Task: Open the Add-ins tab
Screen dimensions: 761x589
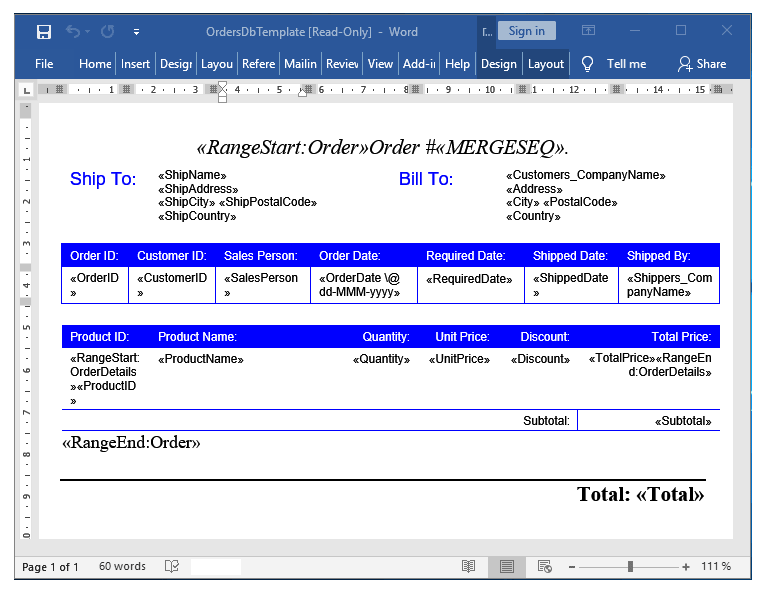Action: tap(419, 64)
